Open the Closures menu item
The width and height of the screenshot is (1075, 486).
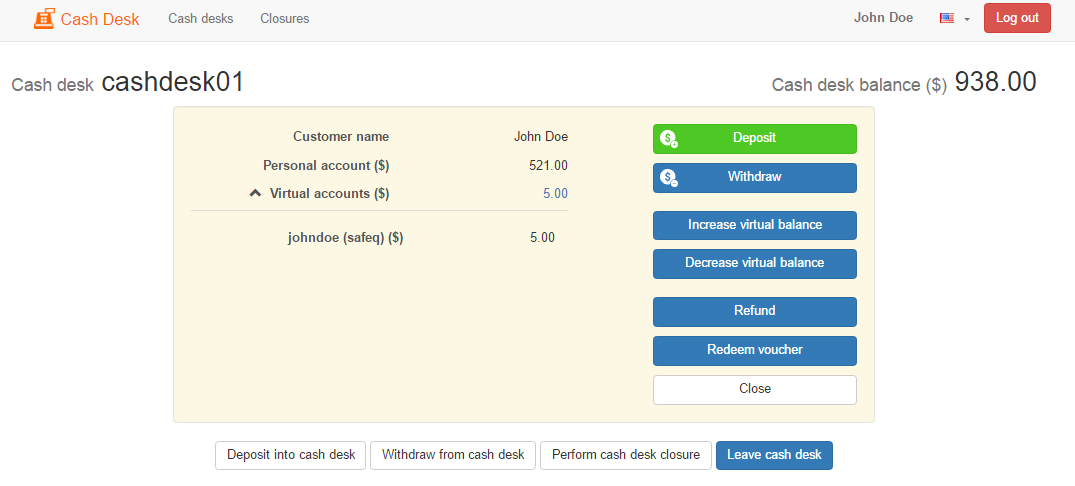tap(284, 19)
